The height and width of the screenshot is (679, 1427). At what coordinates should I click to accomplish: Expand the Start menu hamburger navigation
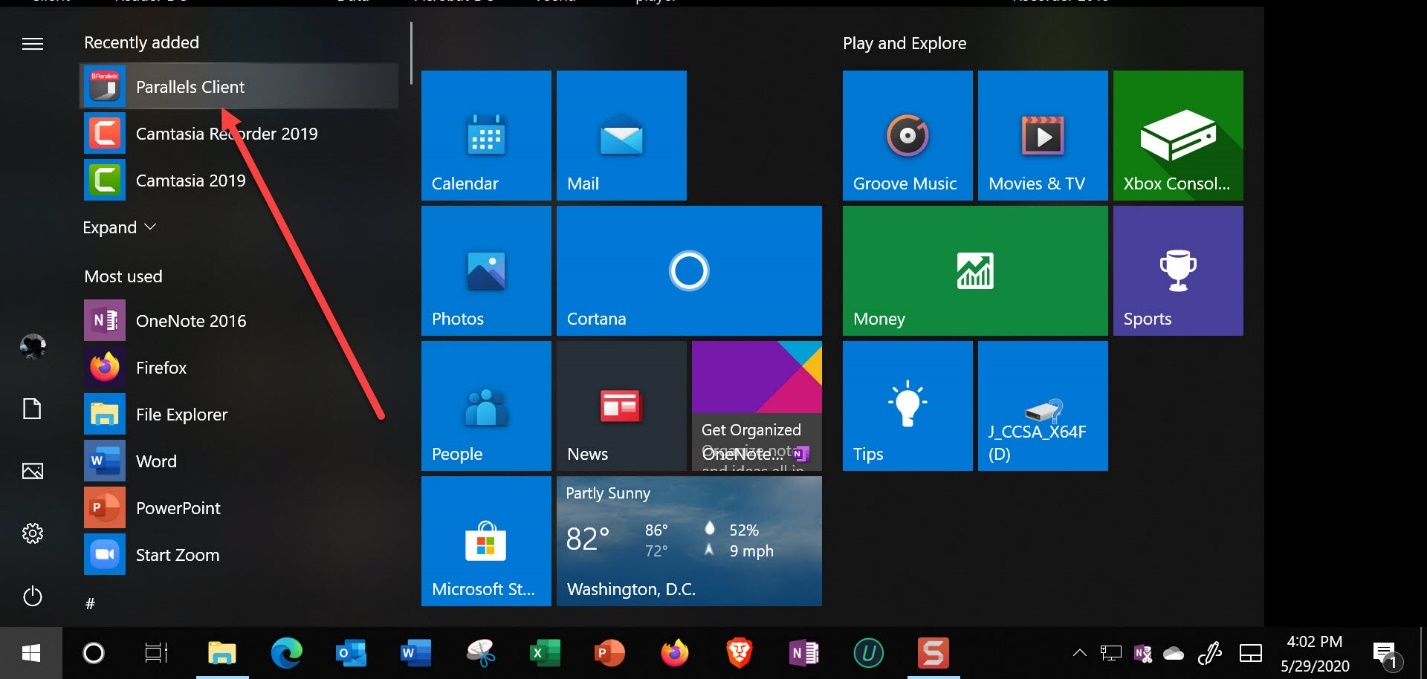click(x=32, y=44)
